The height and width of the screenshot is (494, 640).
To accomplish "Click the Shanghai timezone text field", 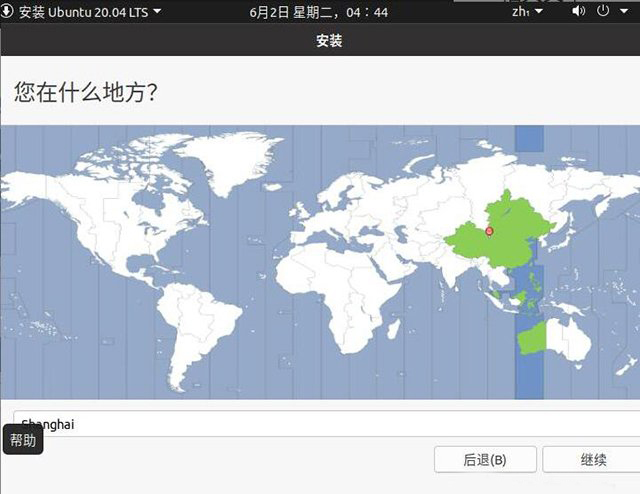I will (327, 424).
